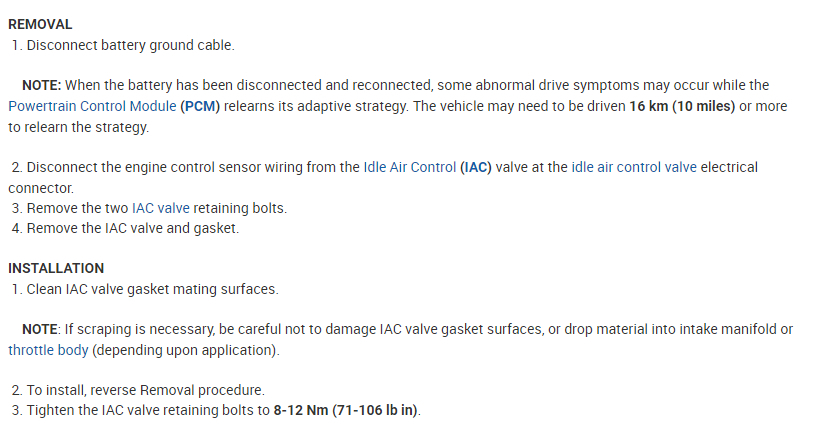Click 'Disconnect battery ground cable' step text
820x447 pixels.
click(130, 45)
